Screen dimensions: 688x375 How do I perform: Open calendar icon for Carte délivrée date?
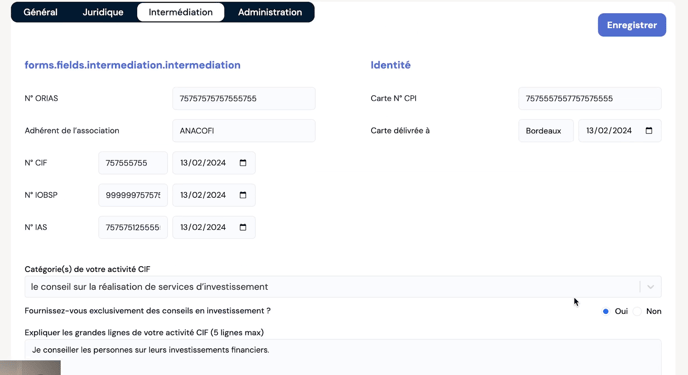649,131
